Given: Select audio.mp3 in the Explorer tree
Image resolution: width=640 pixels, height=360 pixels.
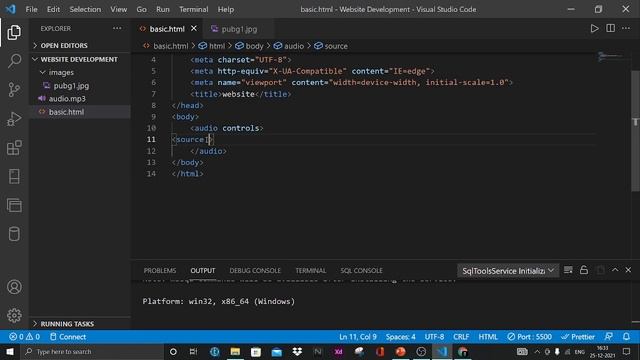Looking at the screenshot, I should 80,98.
